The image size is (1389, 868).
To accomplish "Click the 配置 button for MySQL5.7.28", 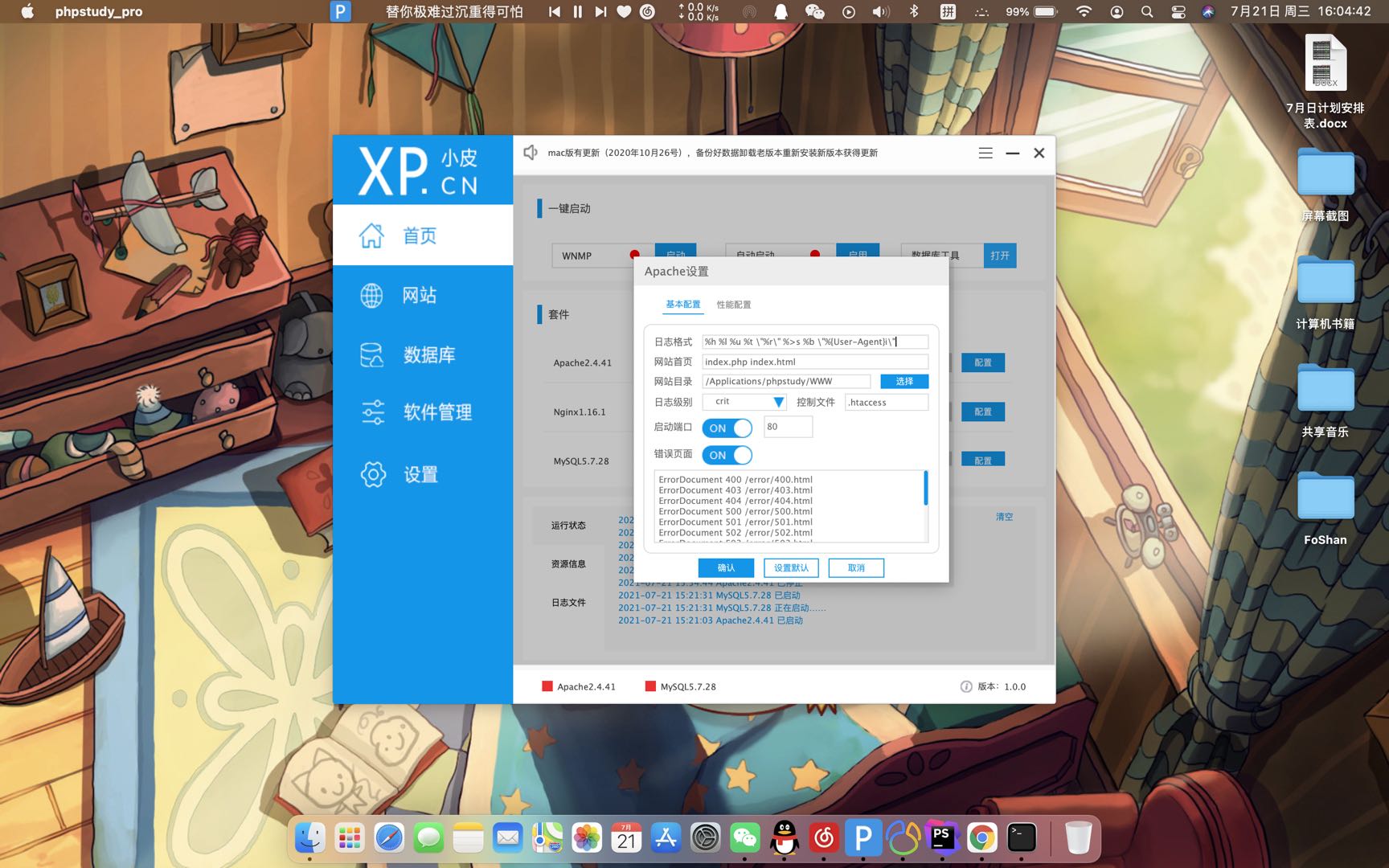I will point(983,461).
